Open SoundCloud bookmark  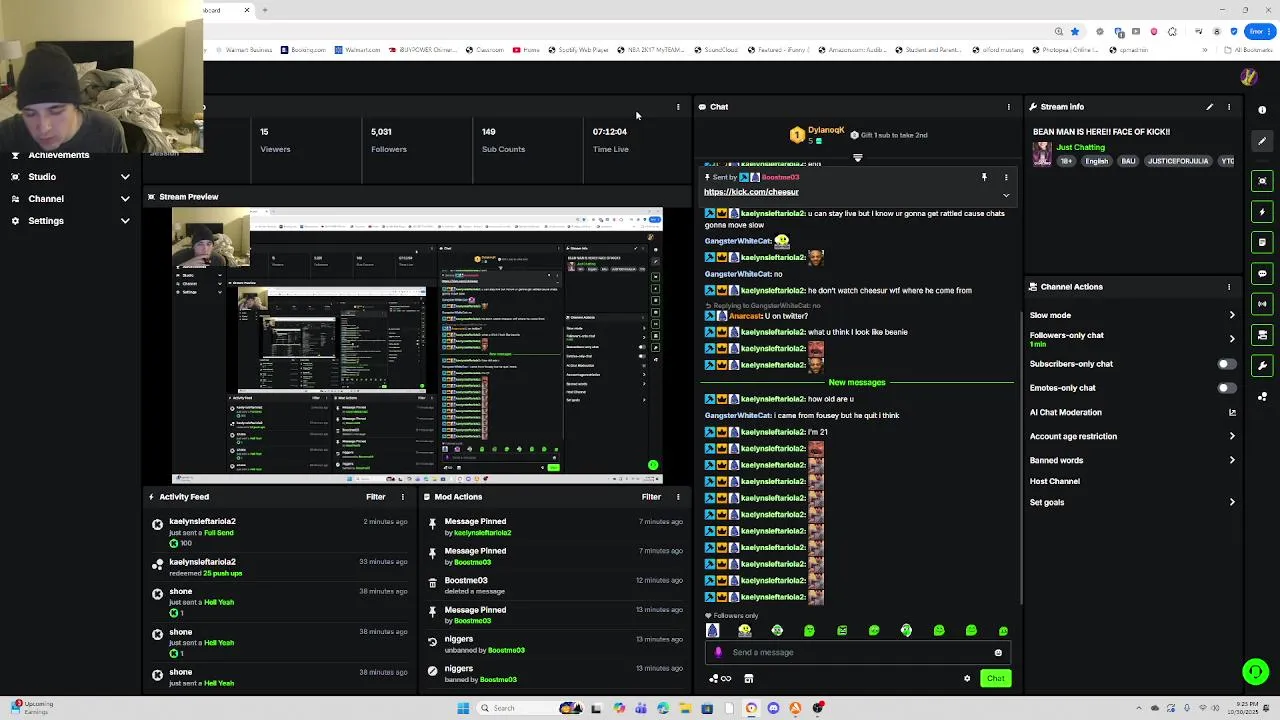716,50
